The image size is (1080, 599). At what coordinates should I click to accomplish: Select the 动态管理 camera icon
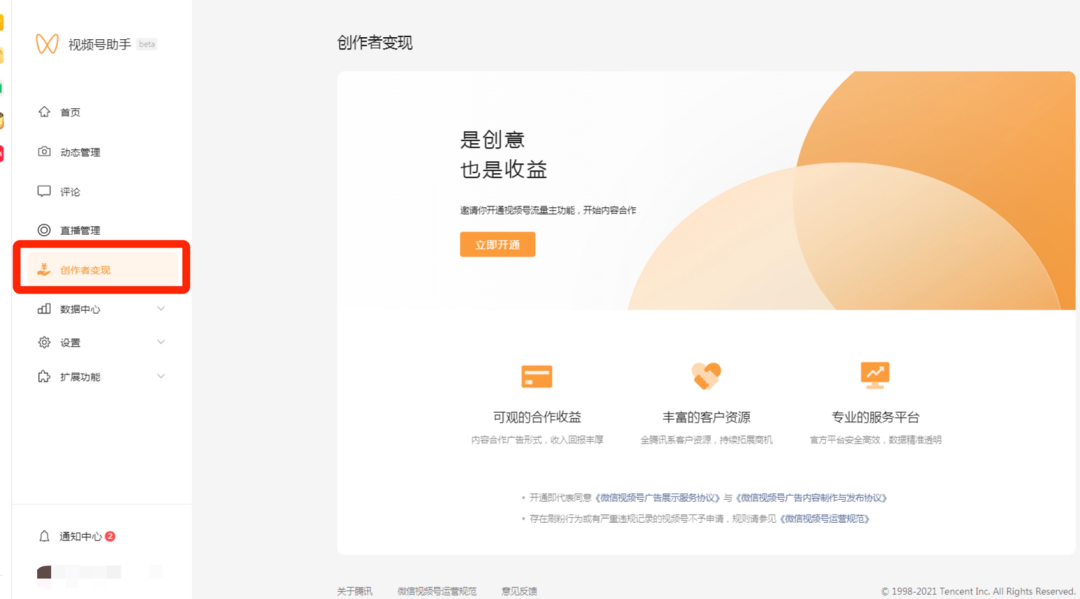point(43,152)
